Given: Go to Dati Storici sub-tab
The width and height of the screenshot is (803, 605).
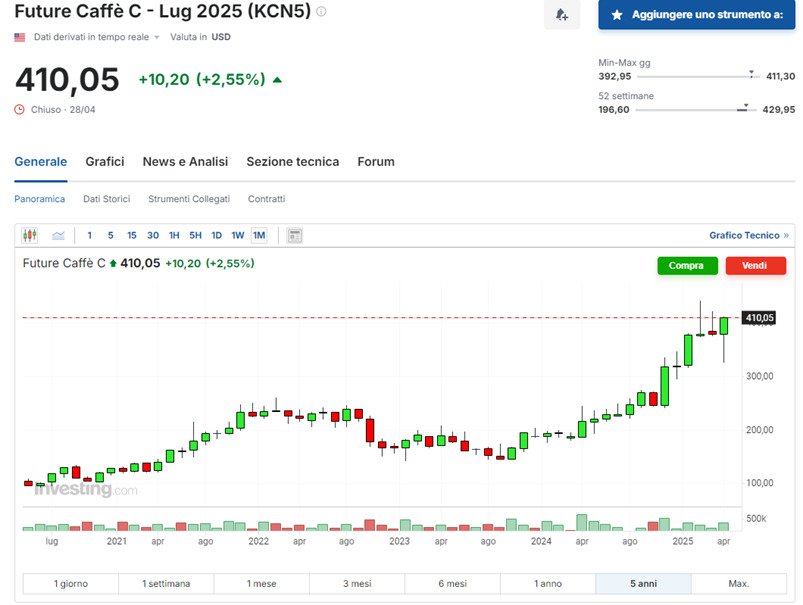Looking at the screenshot, I should 107,199.
